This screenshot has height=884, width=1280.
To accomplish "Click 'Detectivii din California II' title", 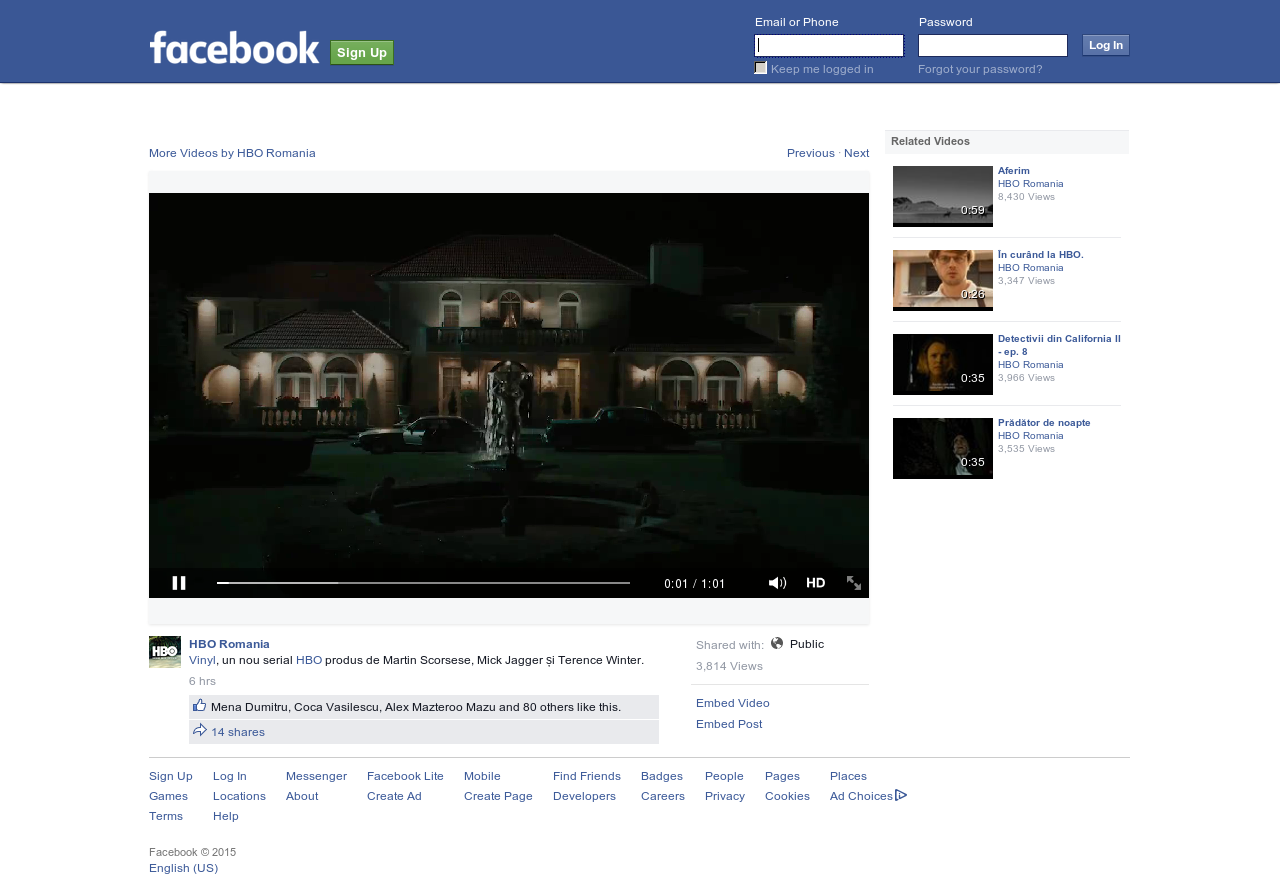I will (1059, 345).
